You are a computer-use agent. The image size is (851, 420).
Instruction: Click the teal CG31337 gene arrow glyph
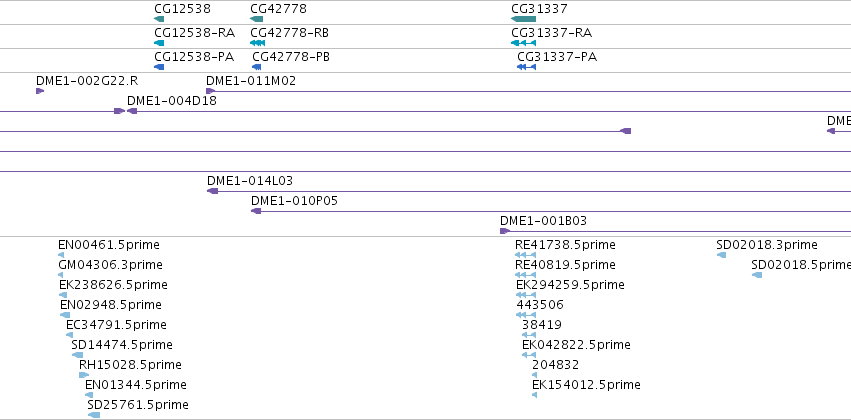point(523,19)
